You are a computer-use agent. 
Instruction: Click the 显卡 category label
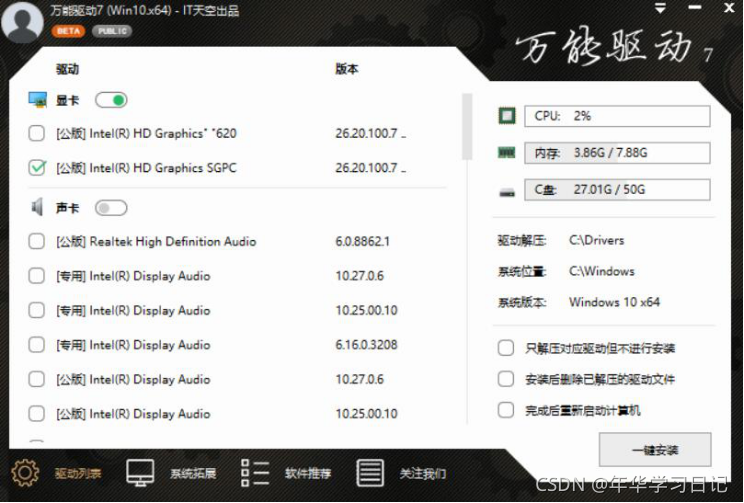tap(67, 100)
